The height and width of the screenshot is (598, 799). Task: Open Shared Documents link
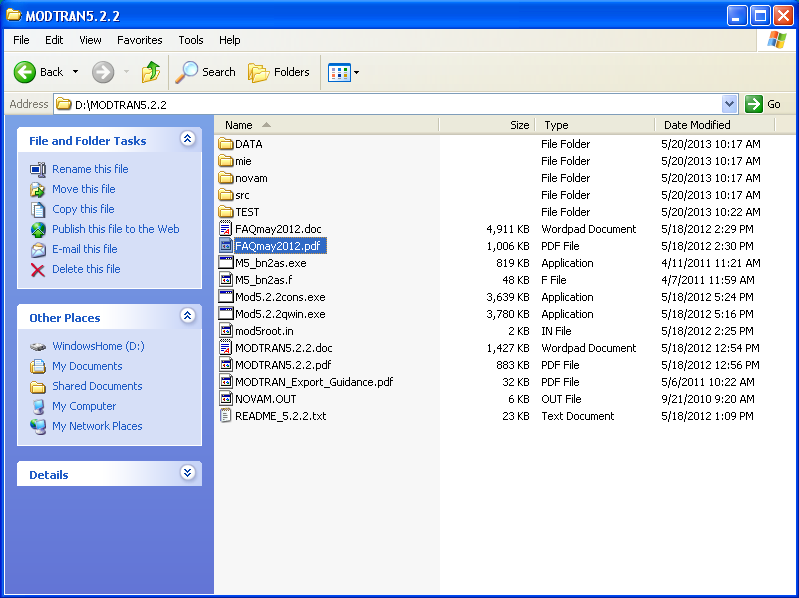coord(97,386)
